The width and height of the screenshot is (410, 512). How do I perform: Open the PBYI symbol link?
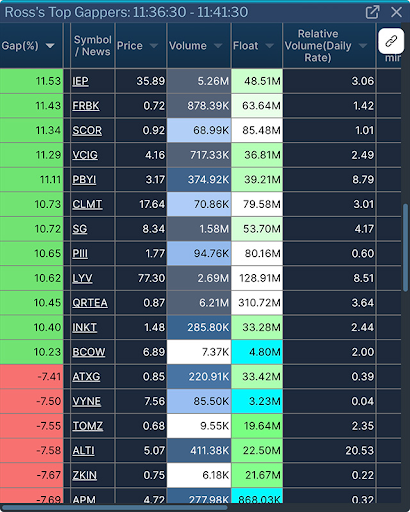point(84,180)
